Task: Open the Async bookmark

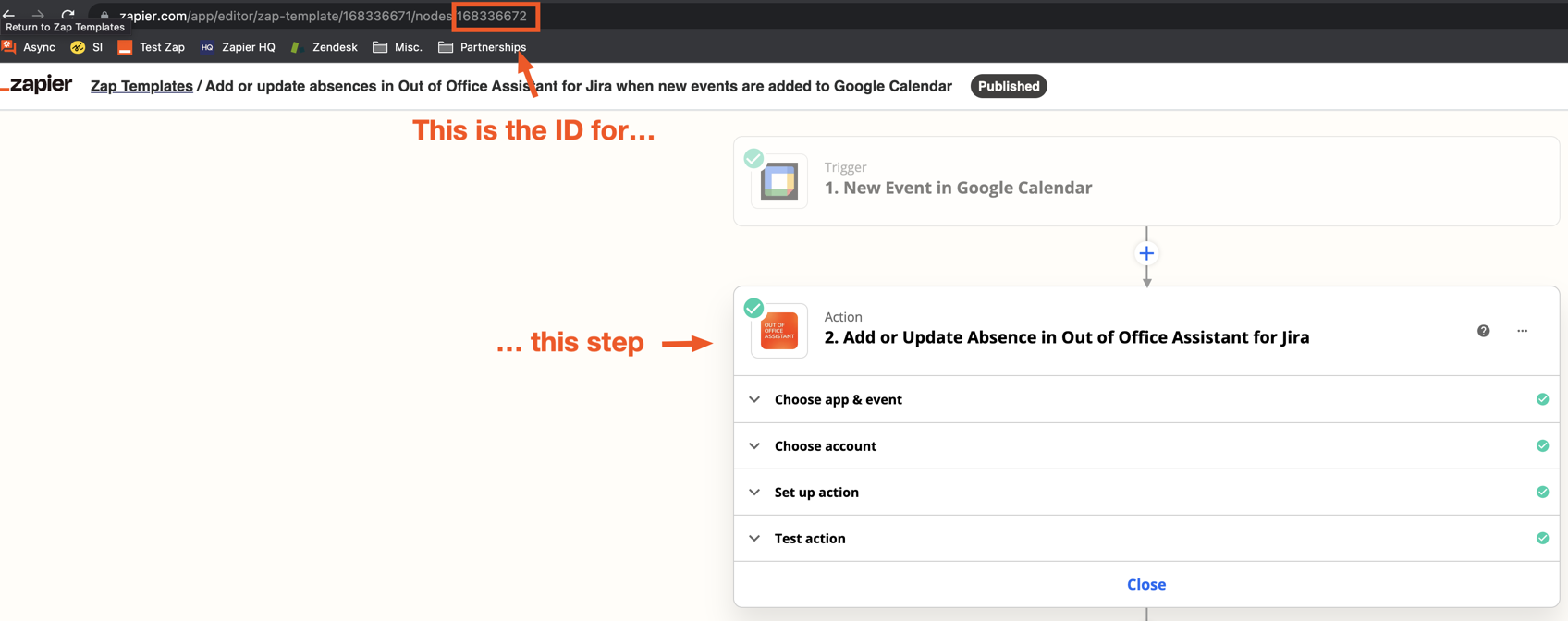Action: point(30,47)
